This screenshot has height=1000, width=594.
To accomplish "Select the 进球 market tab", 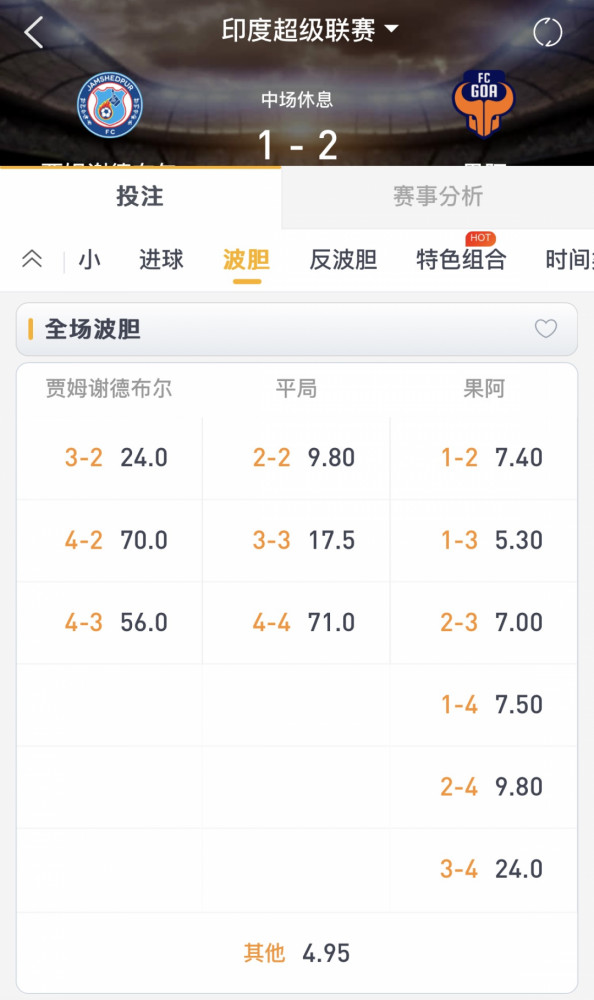I will coord(161,260).
